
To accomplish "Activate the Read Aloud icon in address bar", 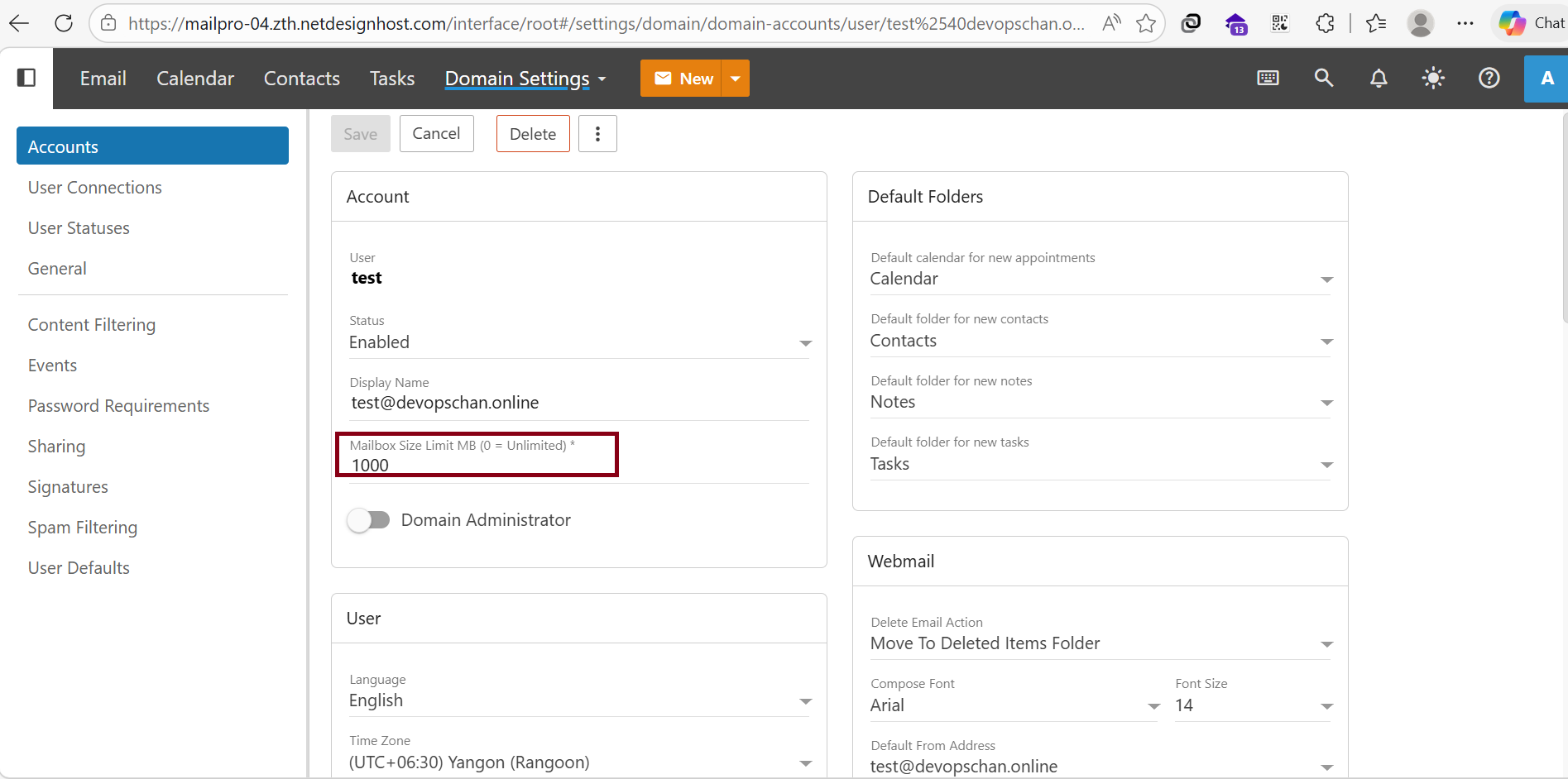I will (1111, 23).
